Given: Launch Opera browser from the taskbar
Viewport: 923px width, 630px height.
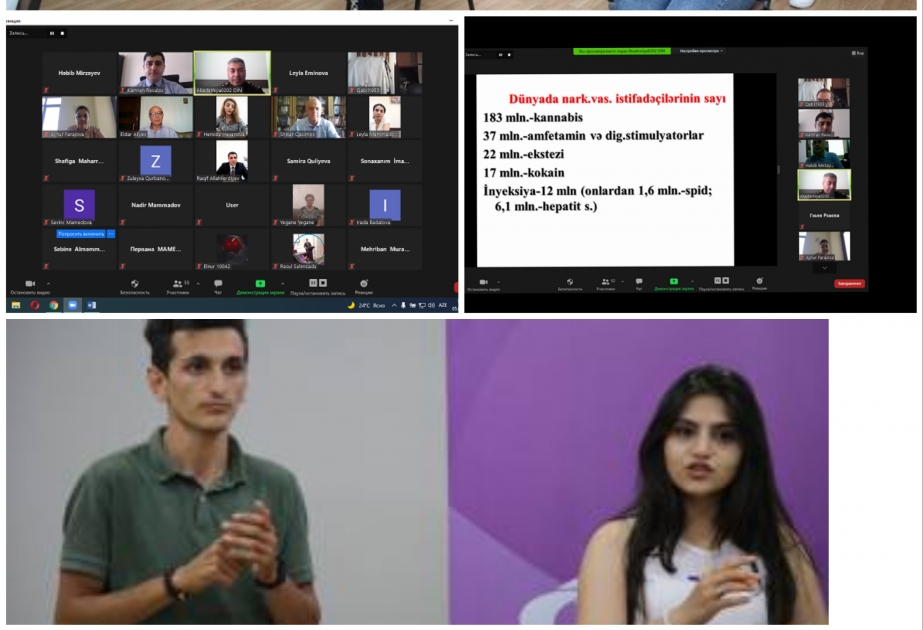Looking at the screenshot, I should click(35, 305).
